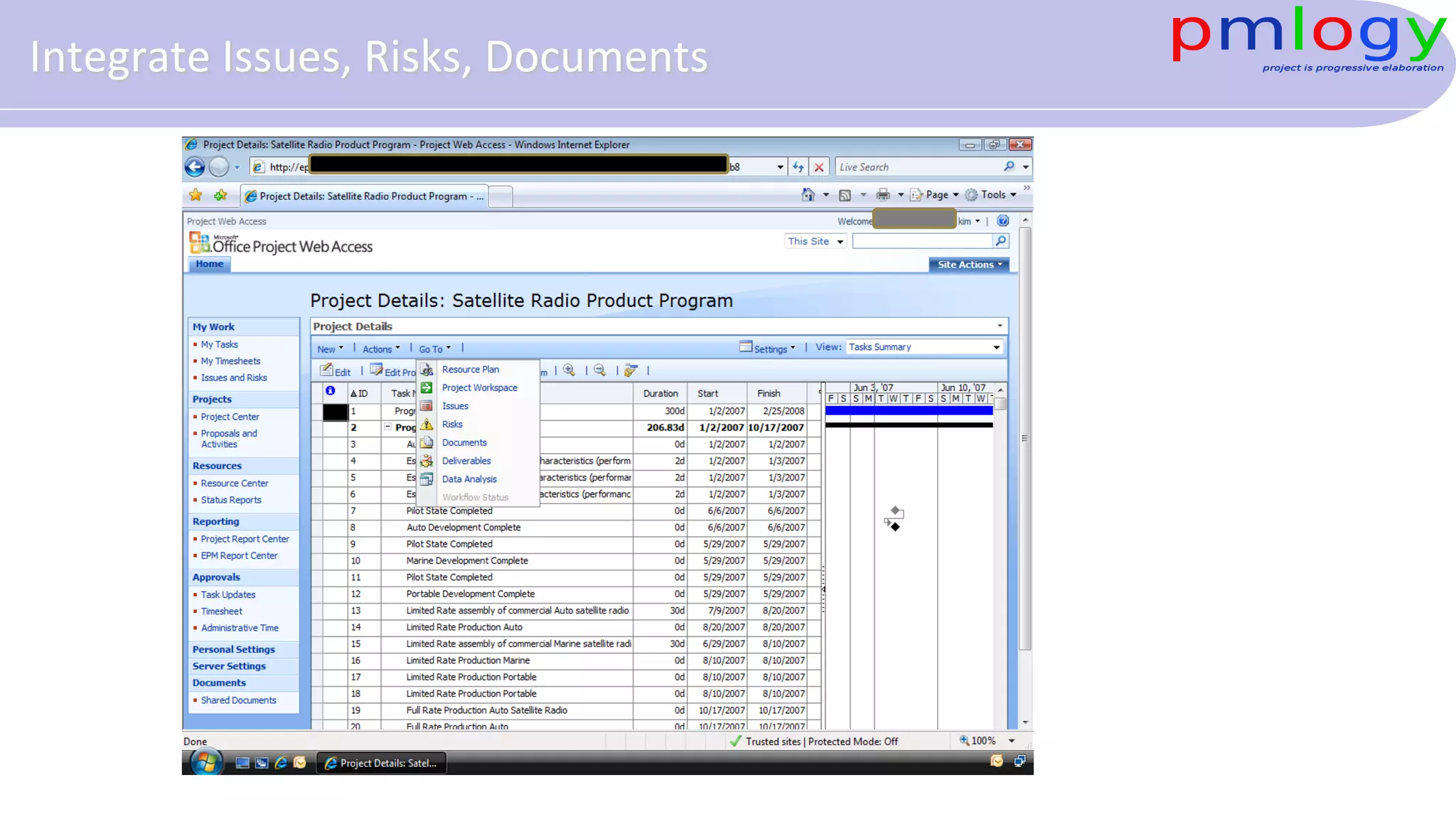Click the Internet Explorer quick launch icon
Image resolution: width=1456 pixels, height=819 pixels.
[281, 763]
